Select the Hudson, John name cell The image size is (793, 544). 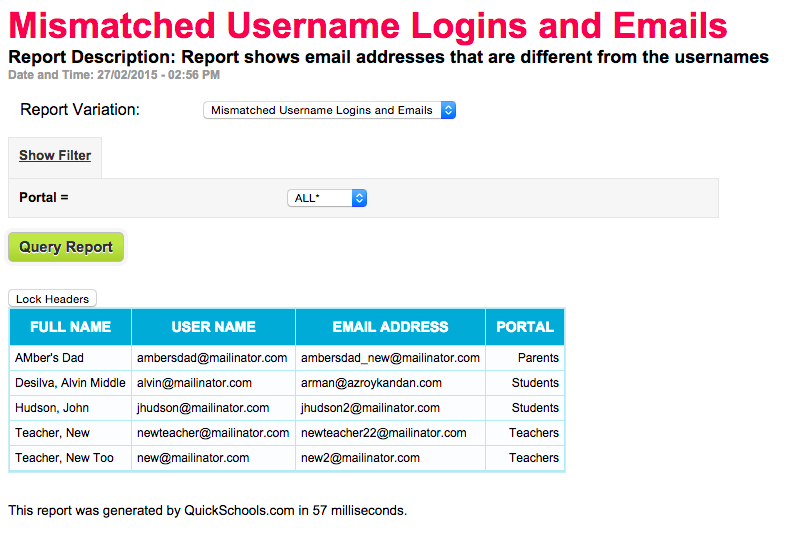pos(52,408)
